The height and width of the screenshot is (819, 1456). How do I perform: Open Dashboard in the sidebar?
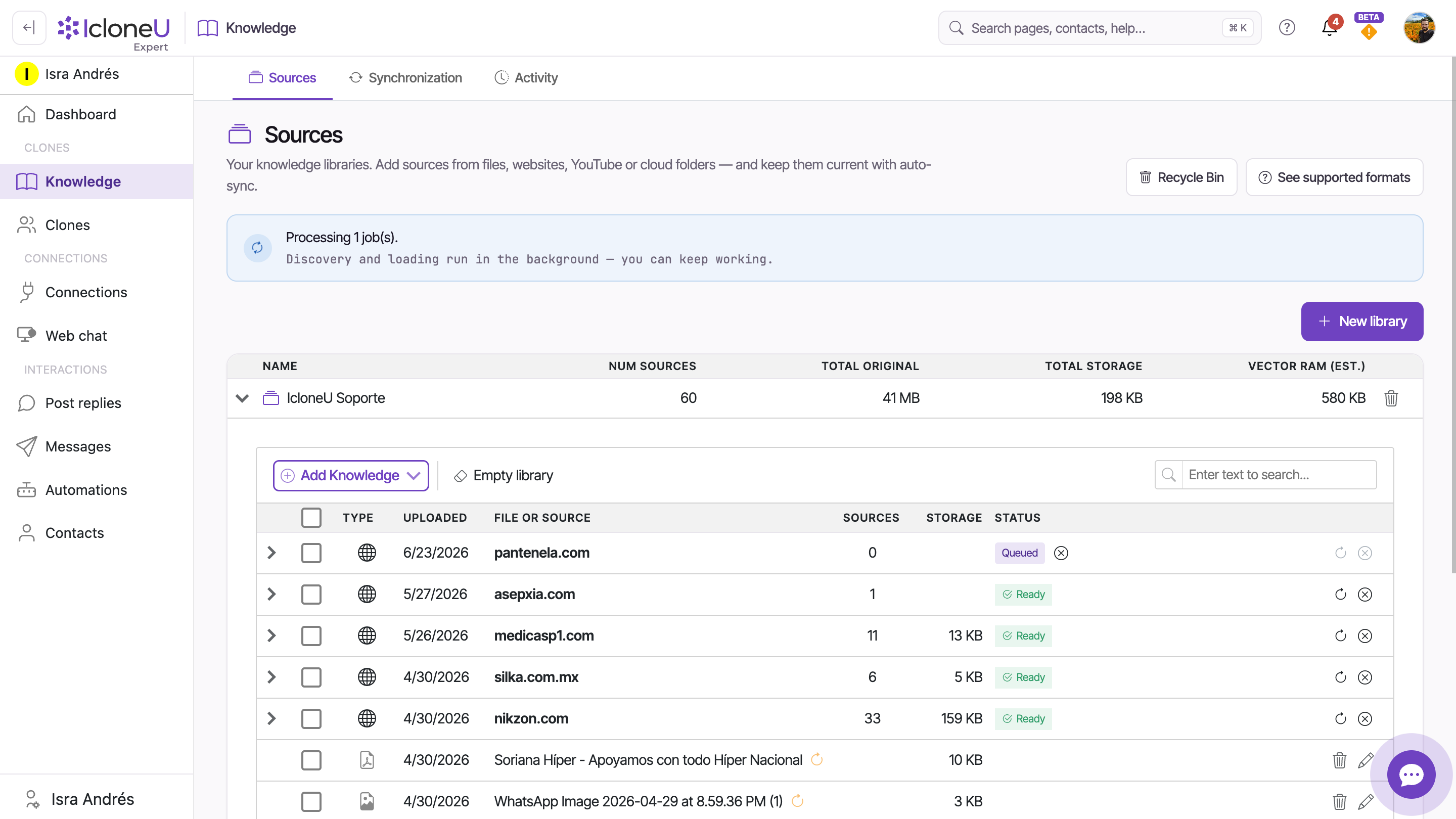click(97, 114)
